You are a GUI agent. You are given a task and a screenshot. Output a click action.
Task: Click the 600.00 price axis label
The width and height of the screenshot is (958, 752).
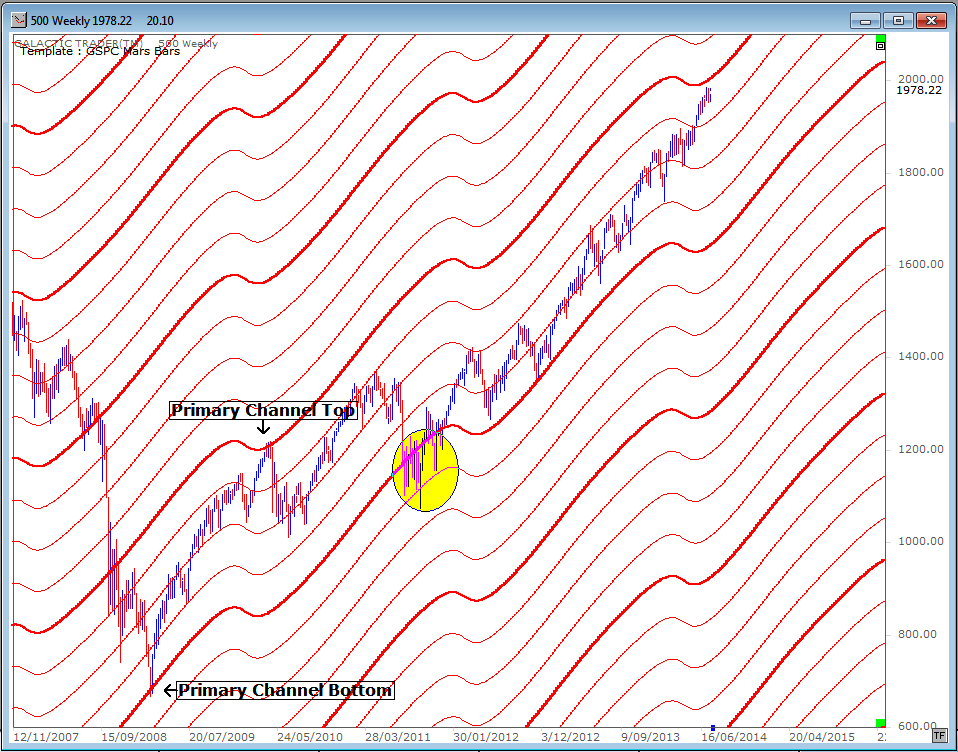[920, 726]
